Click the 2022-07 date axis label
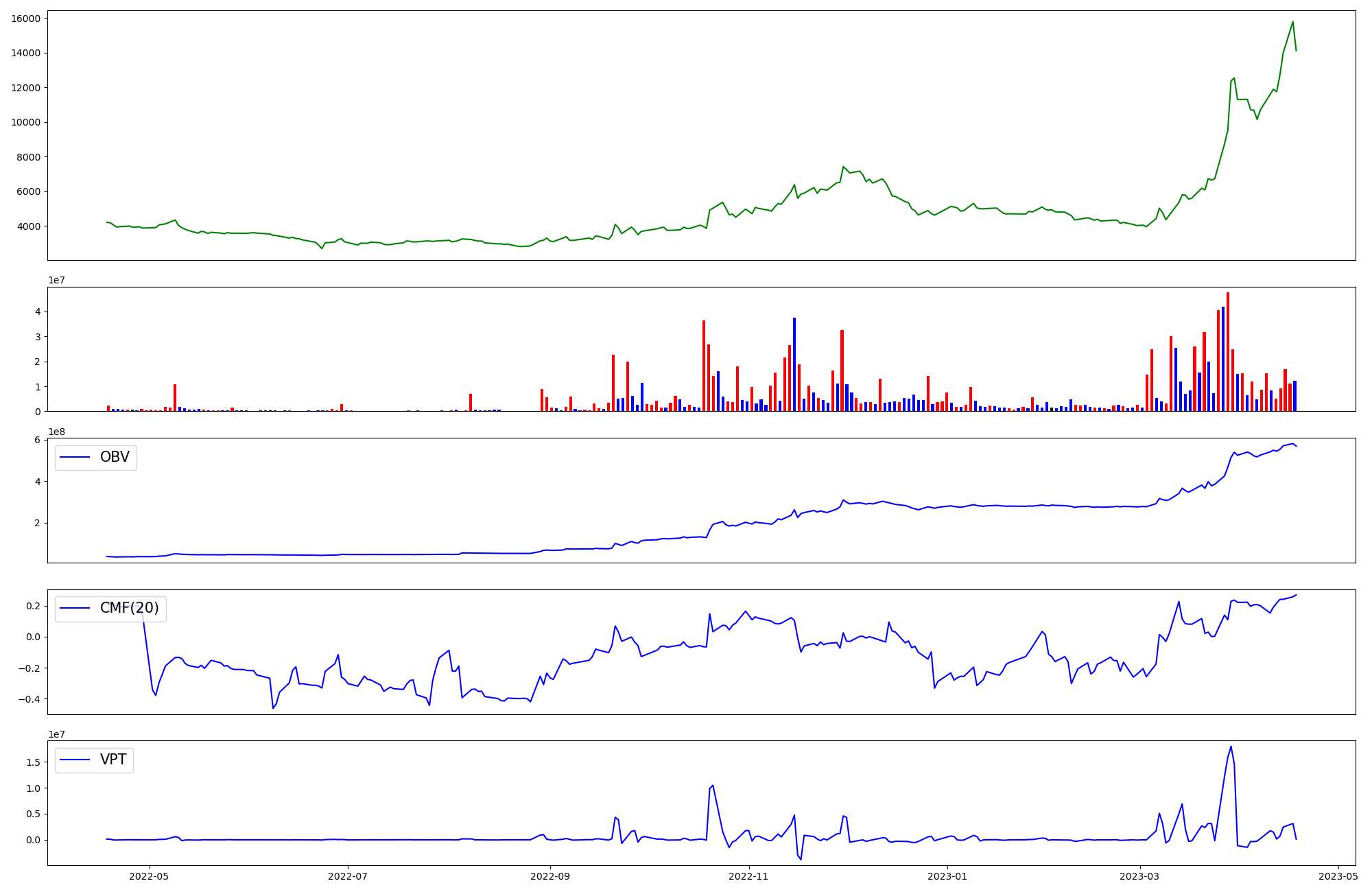 (x=348, y=876)
